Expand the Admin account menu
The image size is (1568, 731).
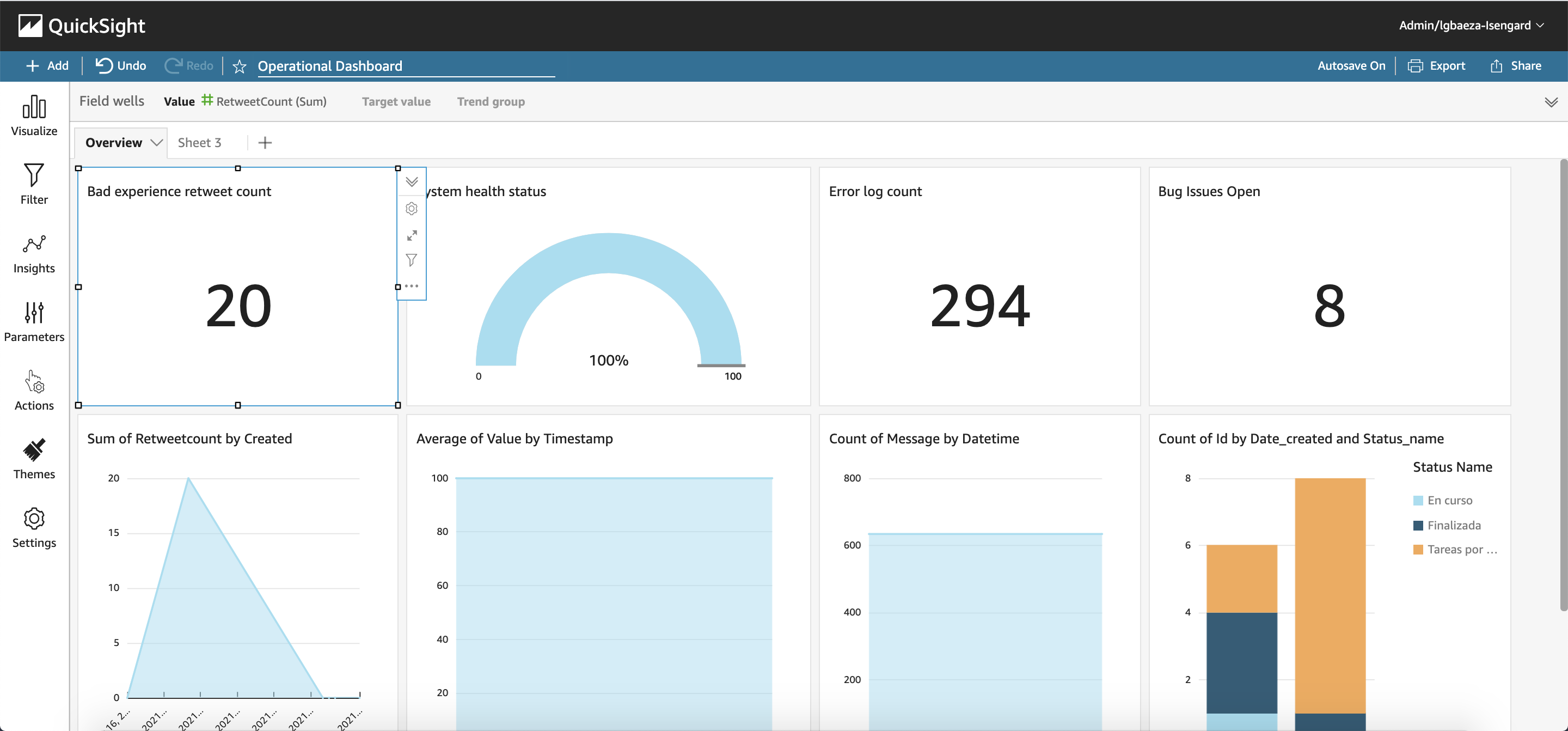1471,25
